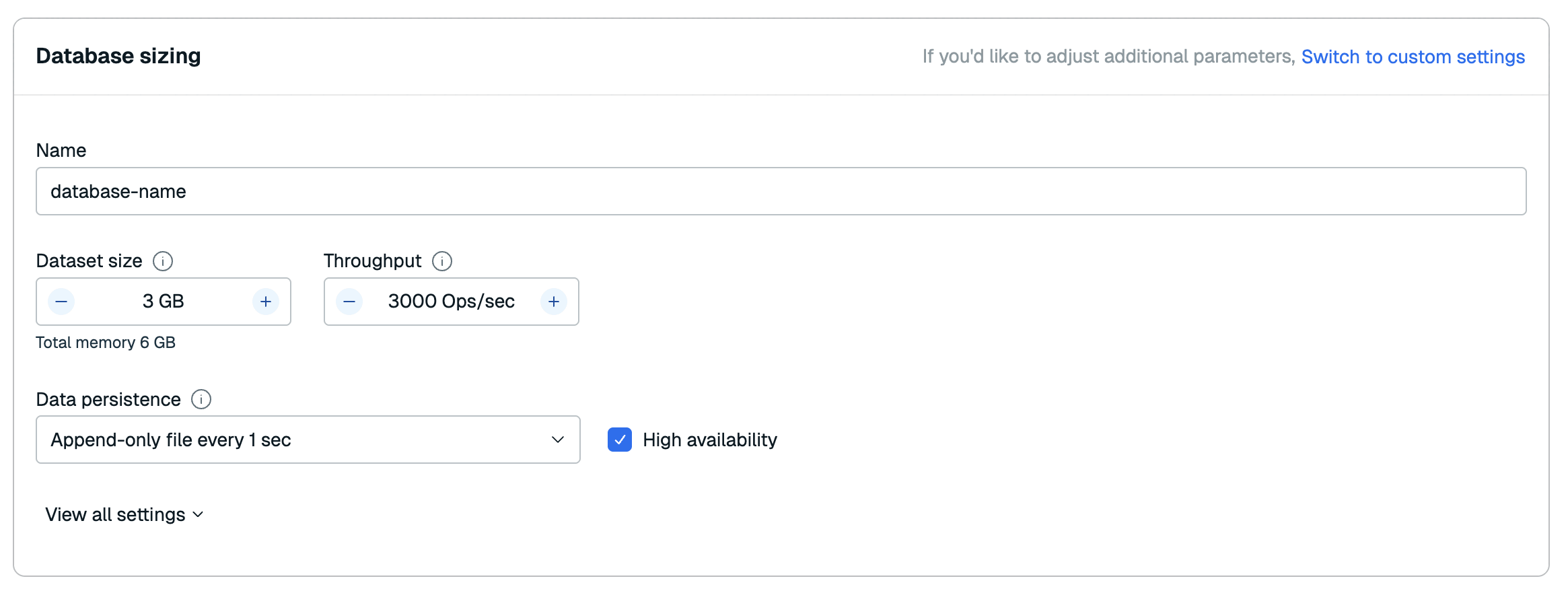
Task: Click the 3 GB dataset size value
Action: point(164,302)
